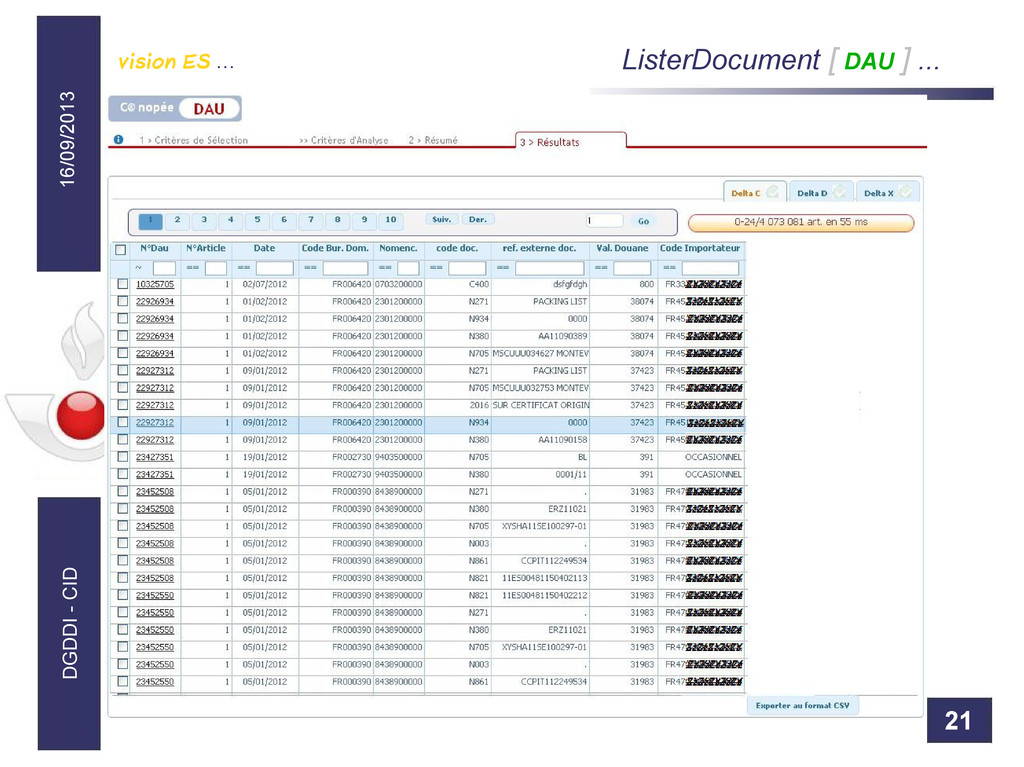Click the Date filter operator ==
The height and width of the screenshot is (767, 1024).
pyautogui.click(x=244, y=268)
